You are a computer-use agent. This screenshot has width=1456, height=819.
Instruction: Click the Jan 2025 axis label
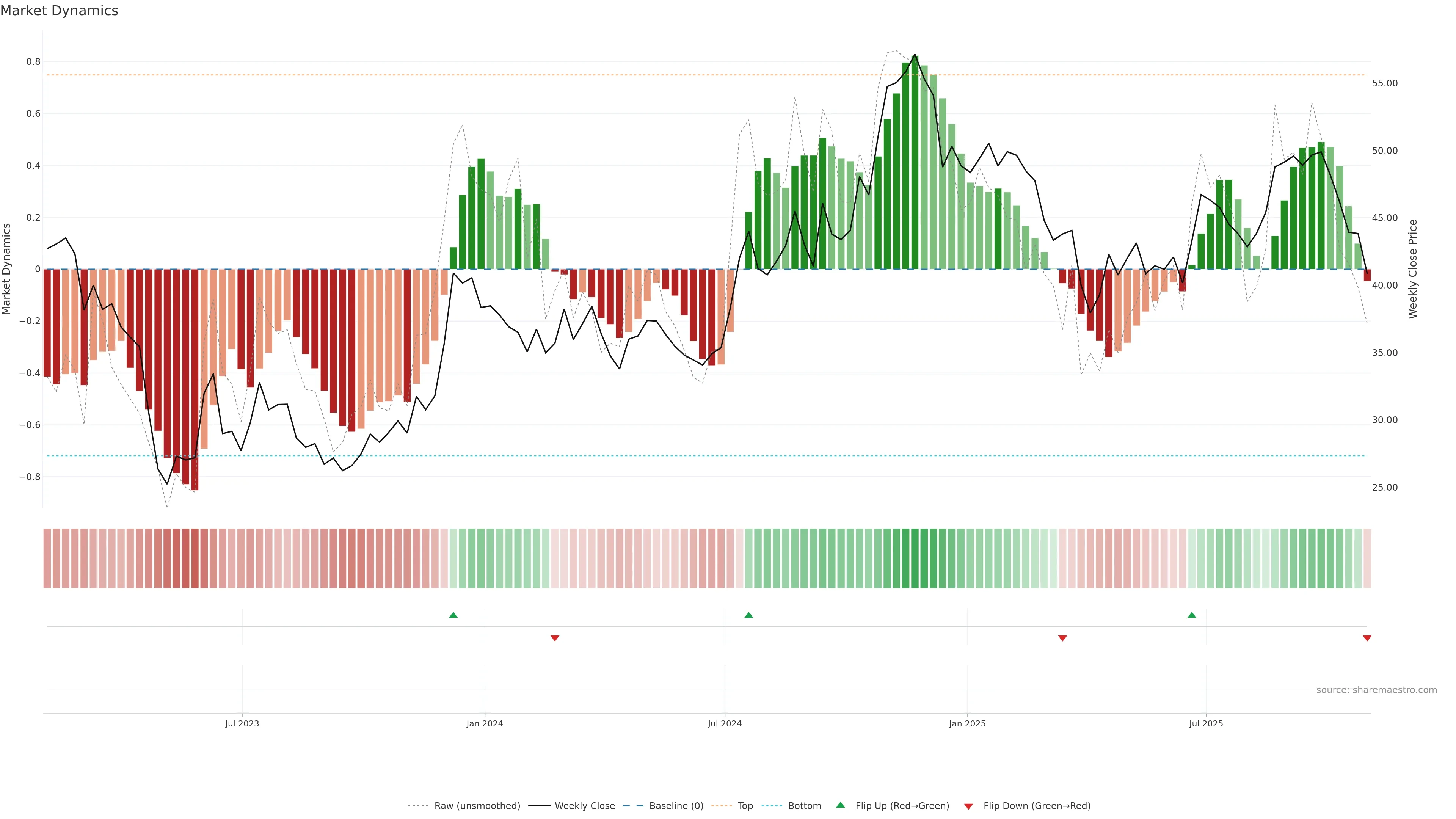(967, 723)
